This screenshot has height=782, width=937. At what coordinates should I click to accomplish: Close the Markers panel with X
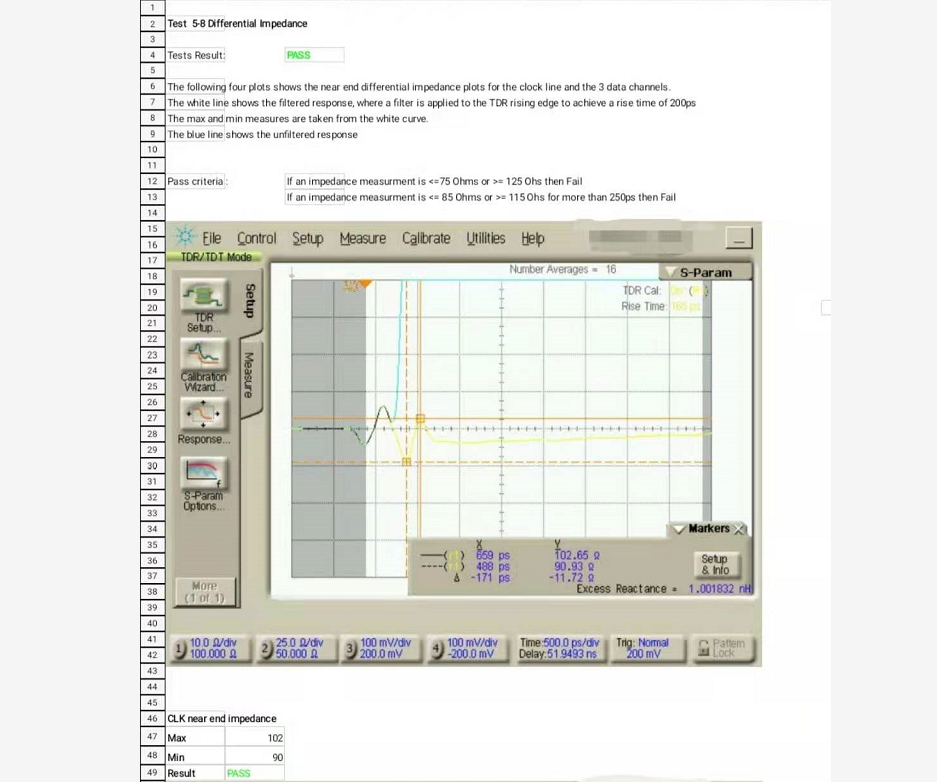tap(740, 529)
